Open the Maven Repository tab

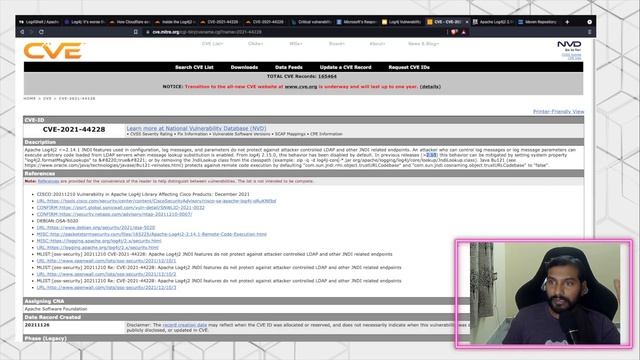coord(538,22)
